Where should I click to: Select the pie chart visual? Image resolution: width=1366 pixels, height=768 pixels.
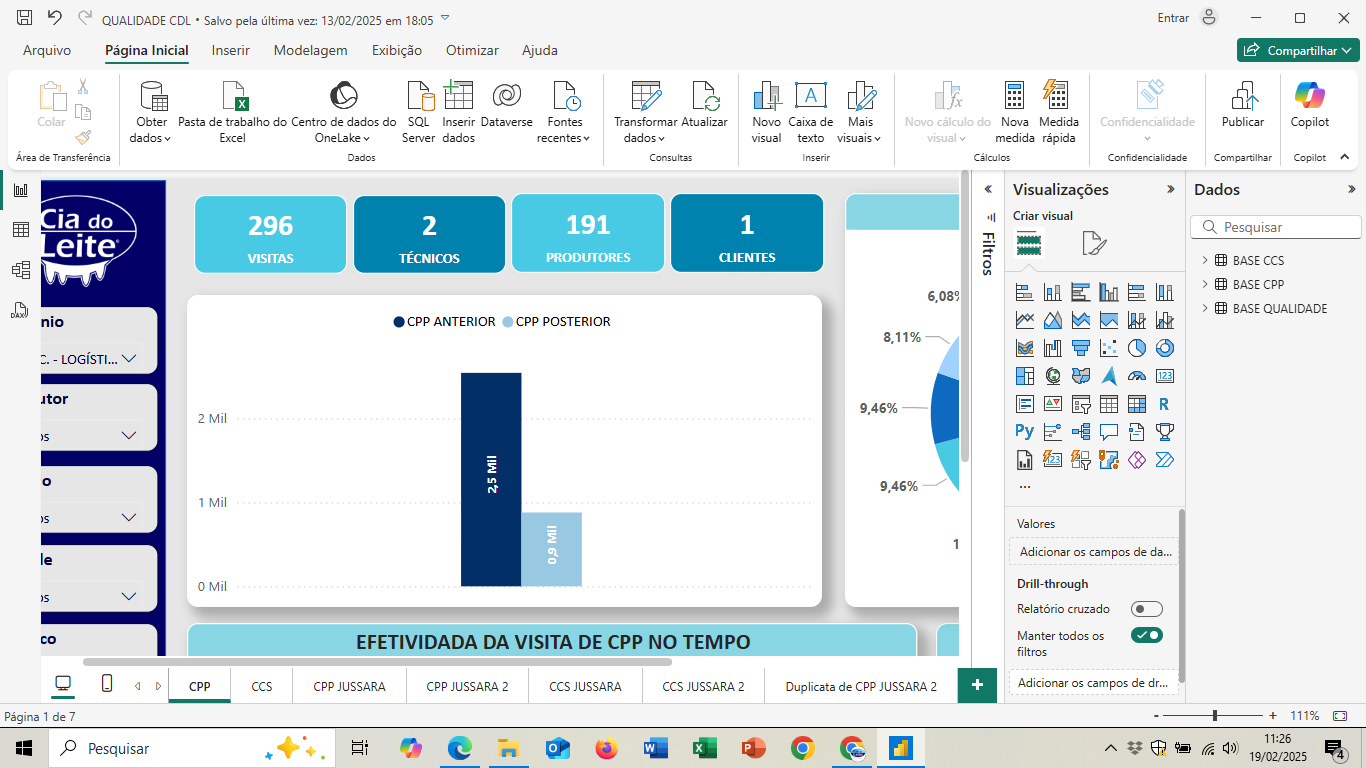tap(1136, 348)
